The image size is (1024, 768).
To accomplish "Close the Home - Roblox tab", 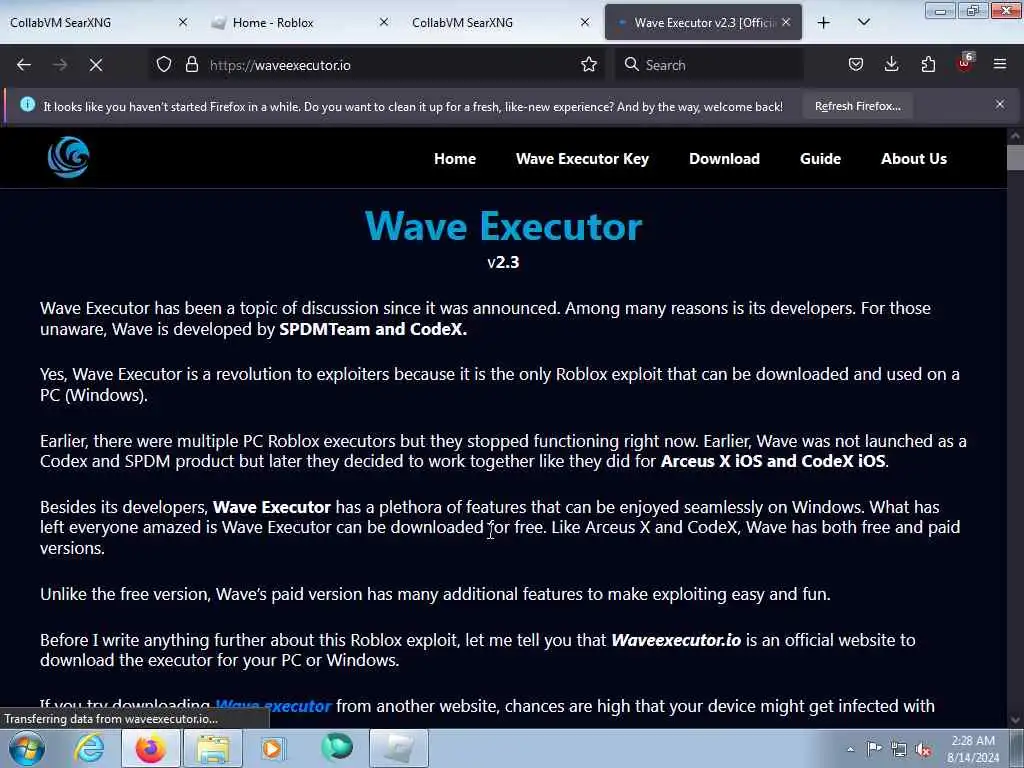I will pos(384,22).
